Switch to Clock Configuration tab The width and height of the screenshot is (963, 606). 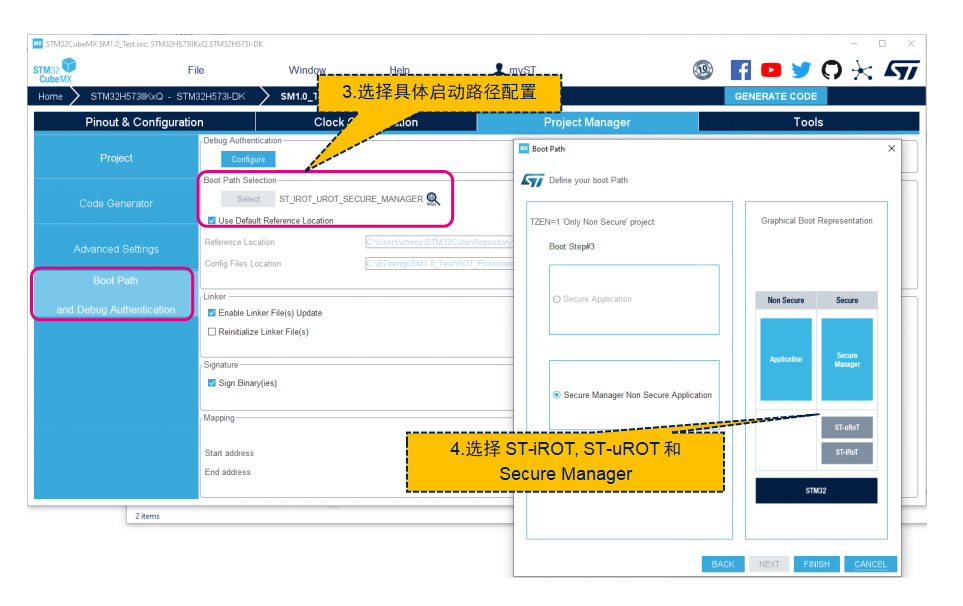[366, 122]
